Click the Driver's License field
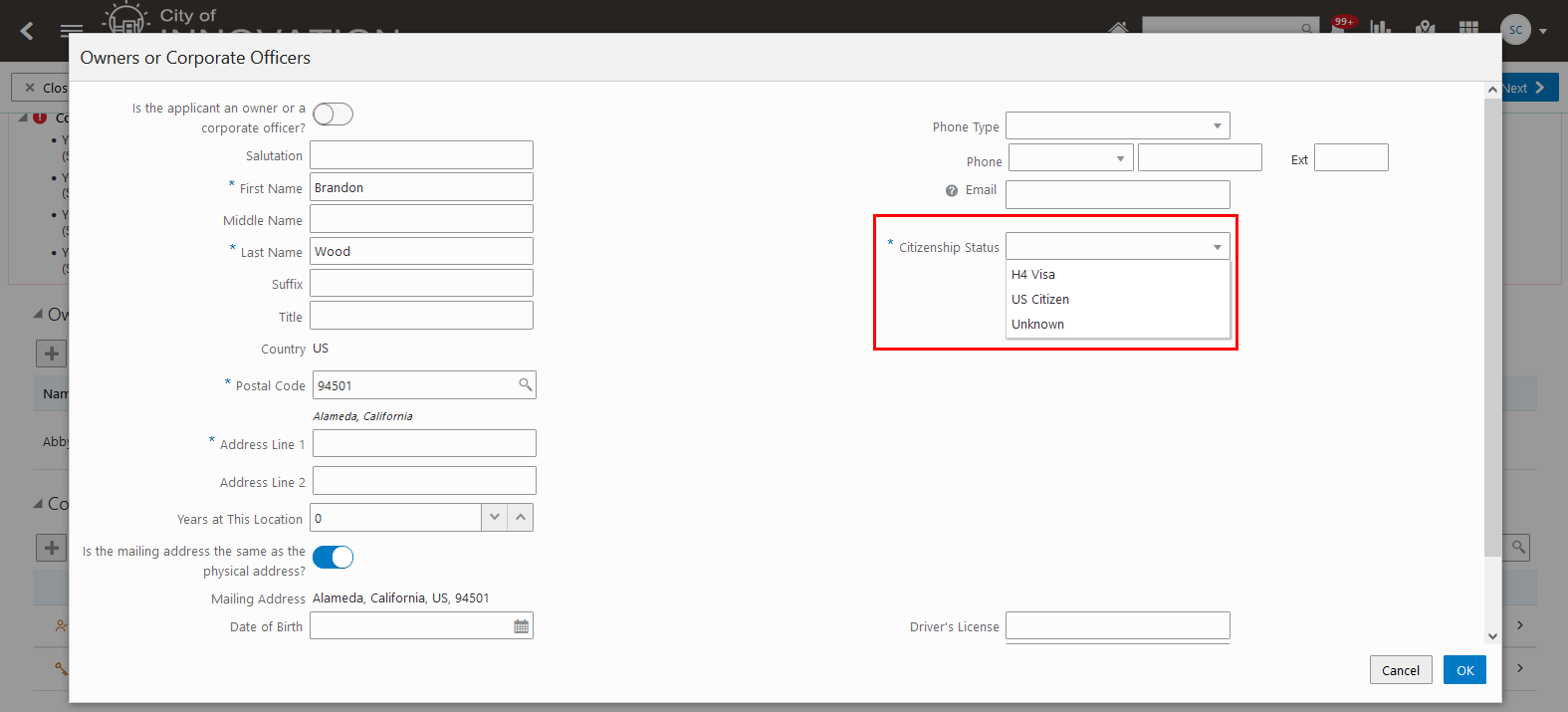Screen dimensions: 1568x712 (1118, 625)
